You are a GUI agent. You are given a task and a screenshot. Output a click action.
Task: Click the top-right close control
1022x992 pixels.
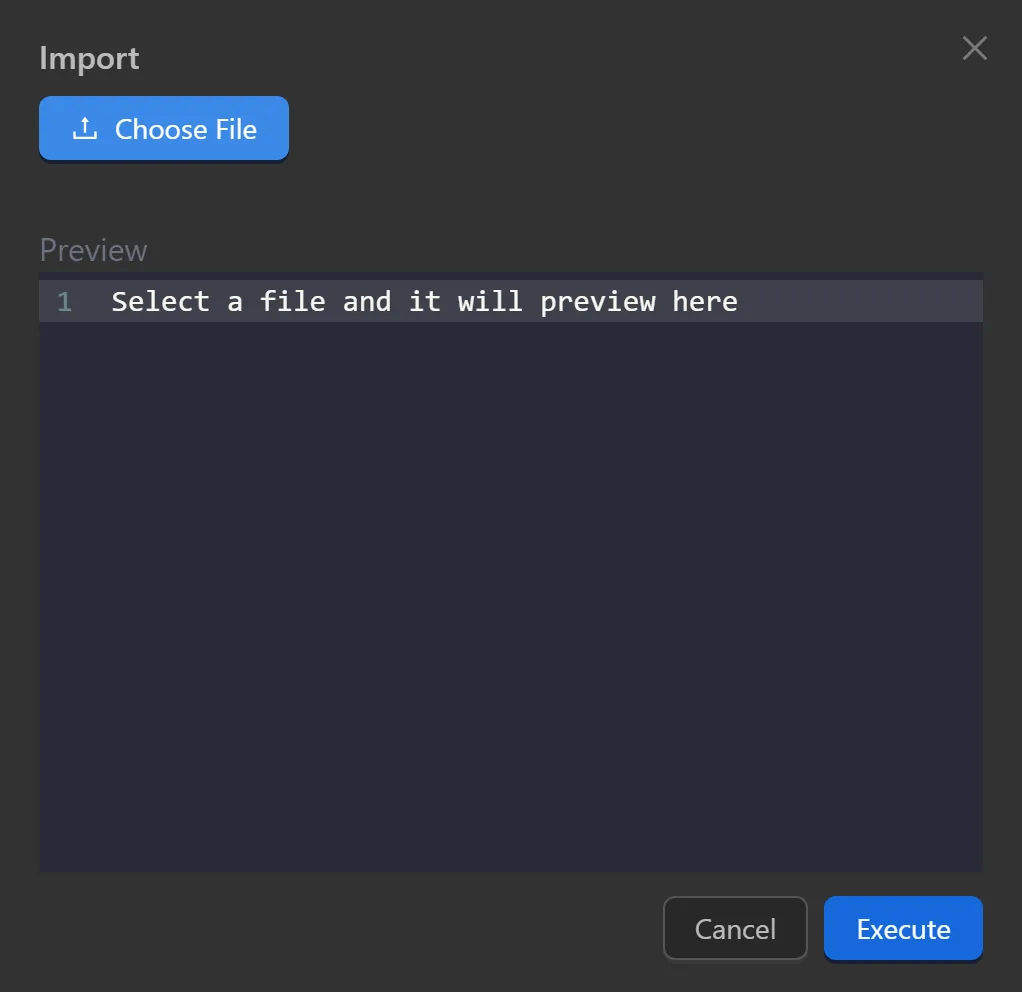point(974,47)
